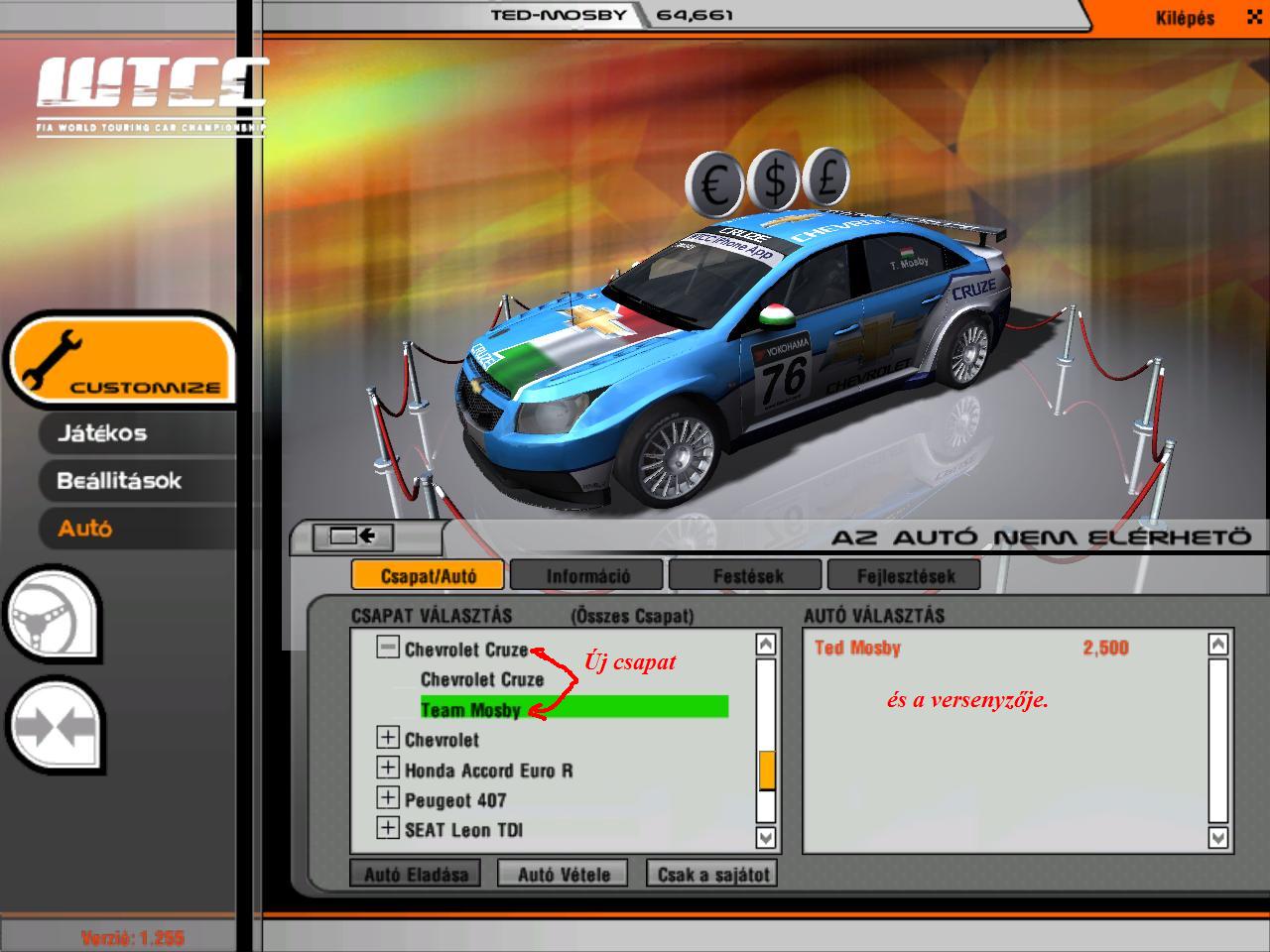Click the car list scroll up arrow
The height and width of the screenshot is (952, 1270).
1218,645
